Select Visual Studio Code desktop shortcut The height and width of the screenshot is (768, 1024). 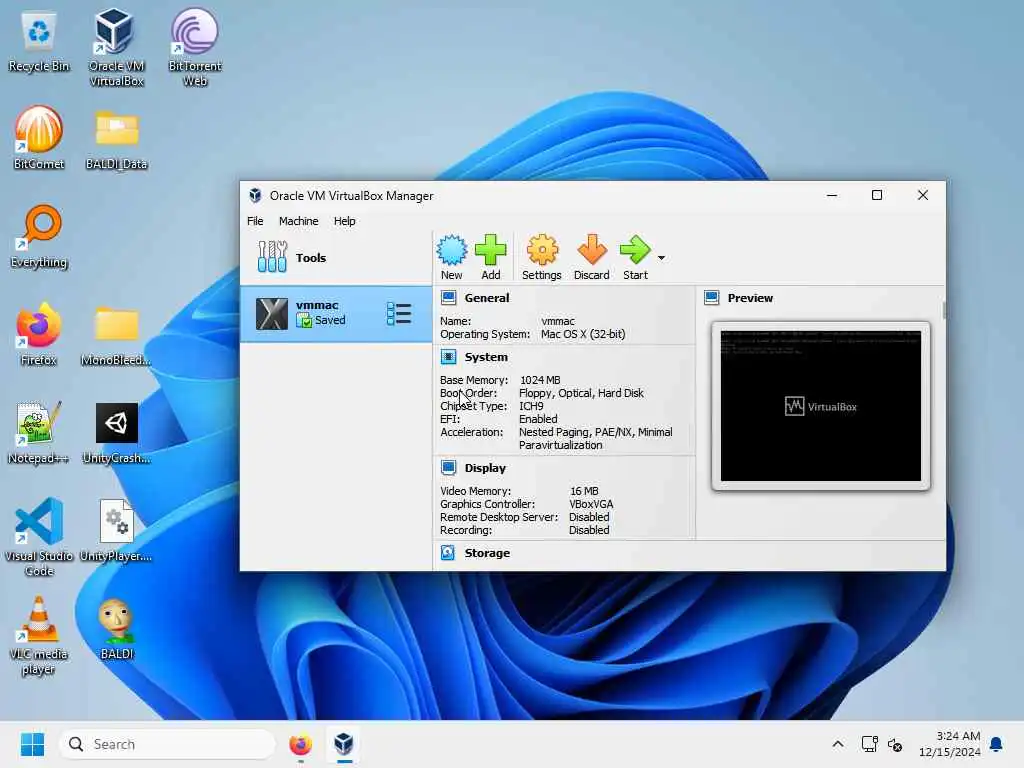(39, 537)
